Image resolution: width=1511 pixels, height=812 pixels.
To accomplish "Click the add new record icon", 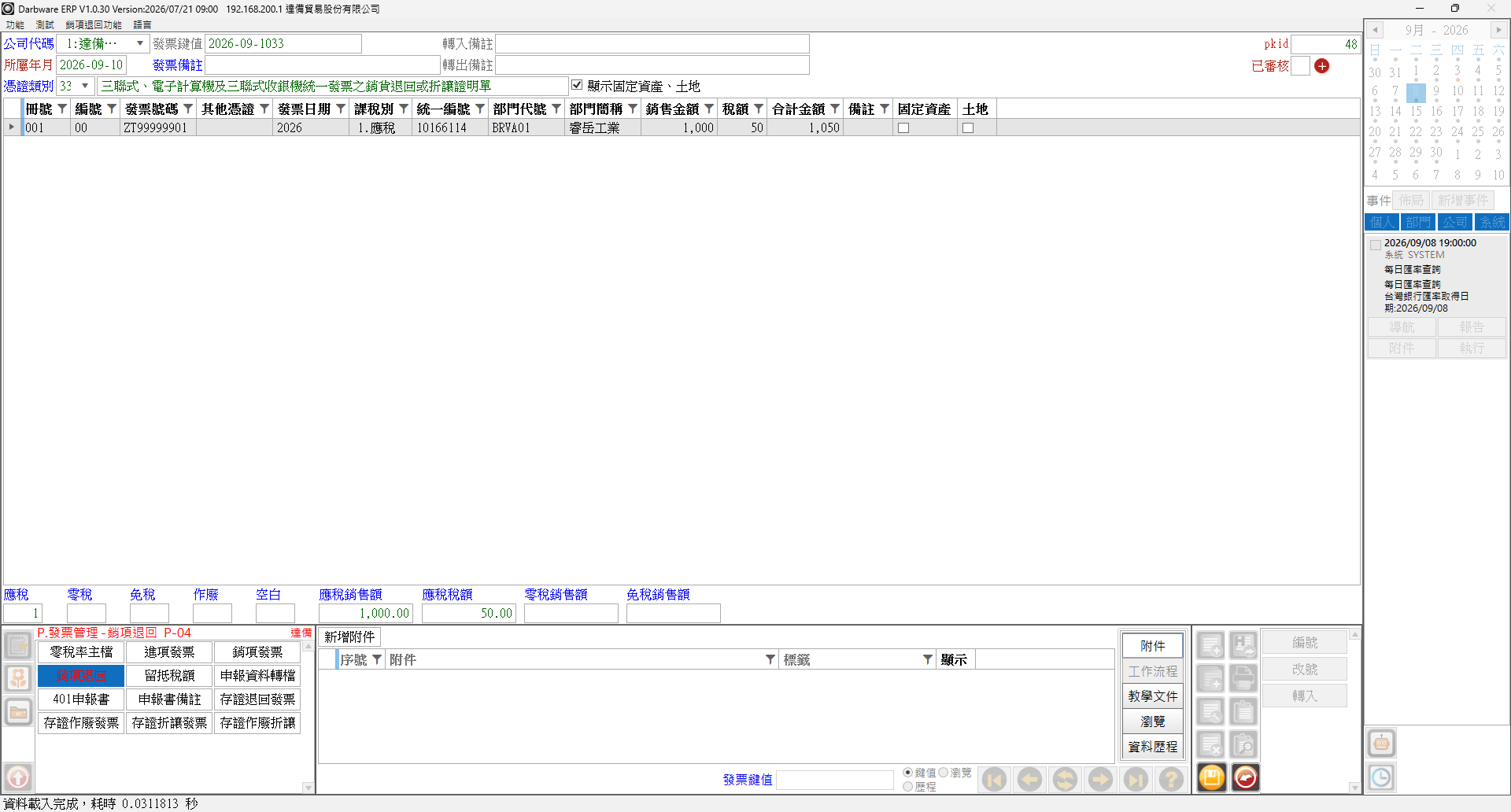I will point(1211,646).
